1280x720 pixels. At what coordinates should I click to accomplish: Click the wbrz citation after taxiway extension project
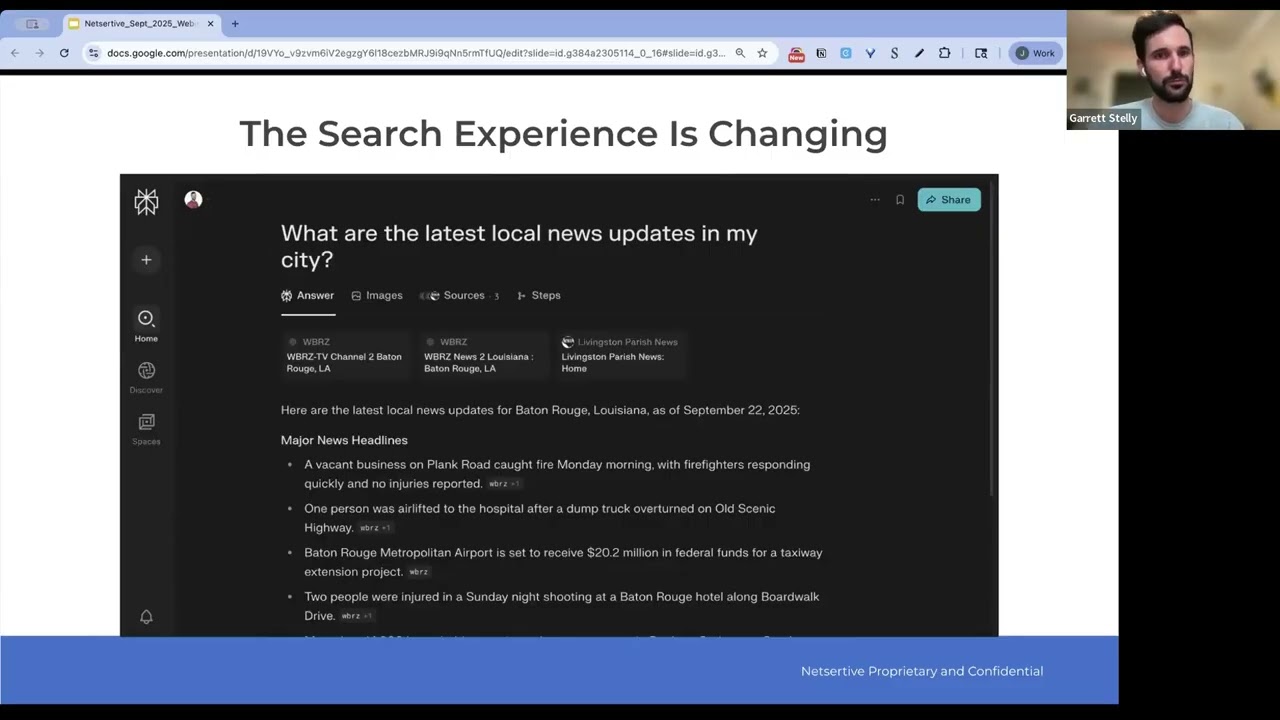click(x=419, y=572)
